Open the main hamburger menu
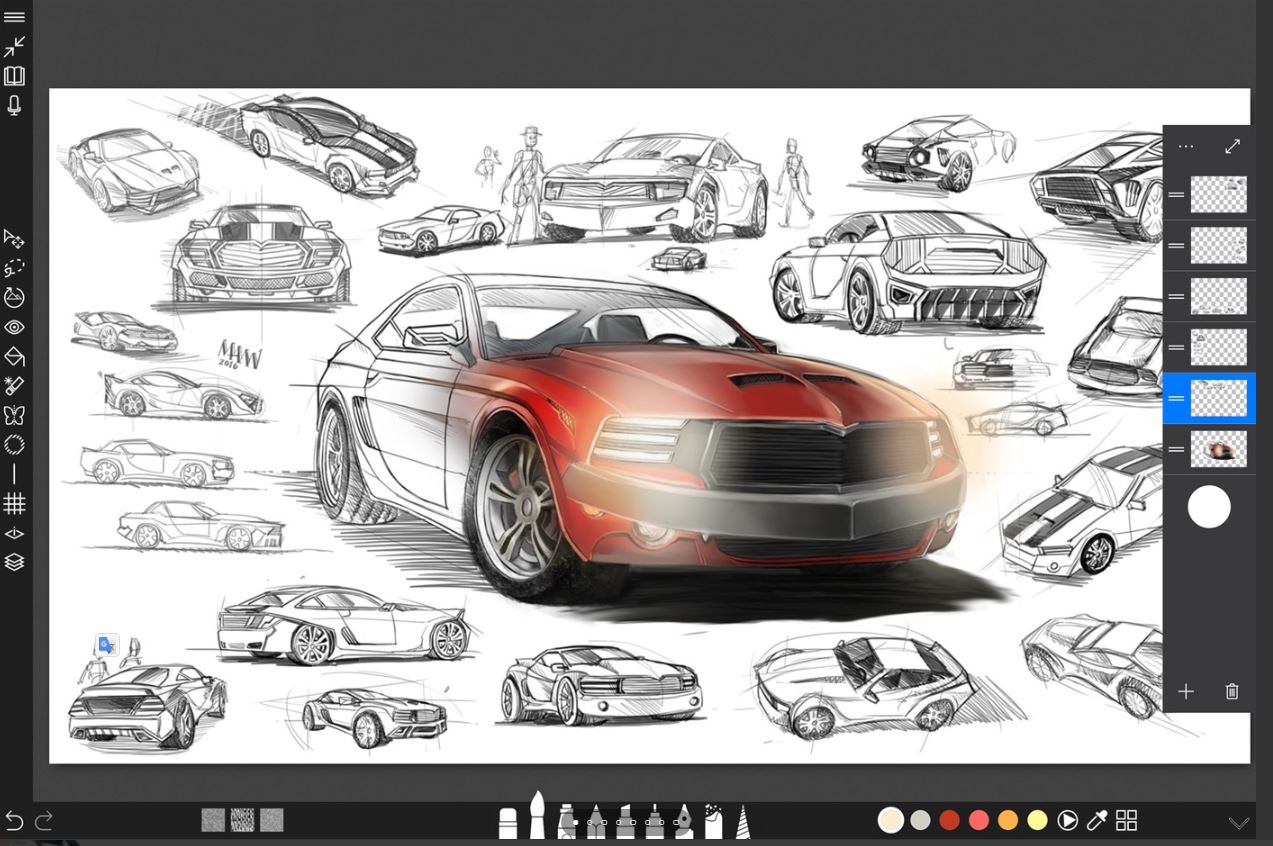The height and width of the screenshot is (846, 1273). pyautogui.click(x=14, y=16)
